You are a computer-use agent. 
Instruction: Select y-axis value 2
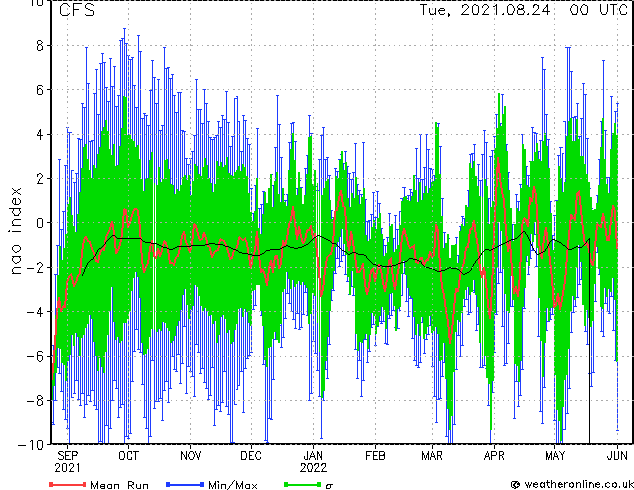tap(40, 179)
